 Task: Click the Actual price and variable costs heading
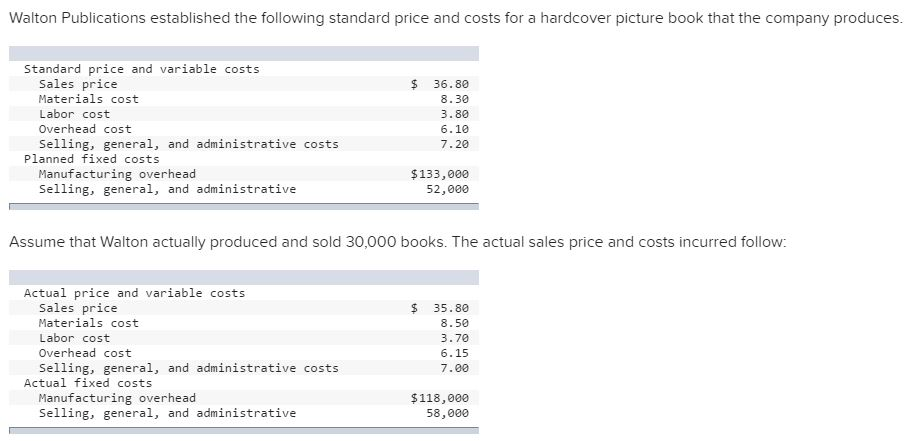point(134,293)
